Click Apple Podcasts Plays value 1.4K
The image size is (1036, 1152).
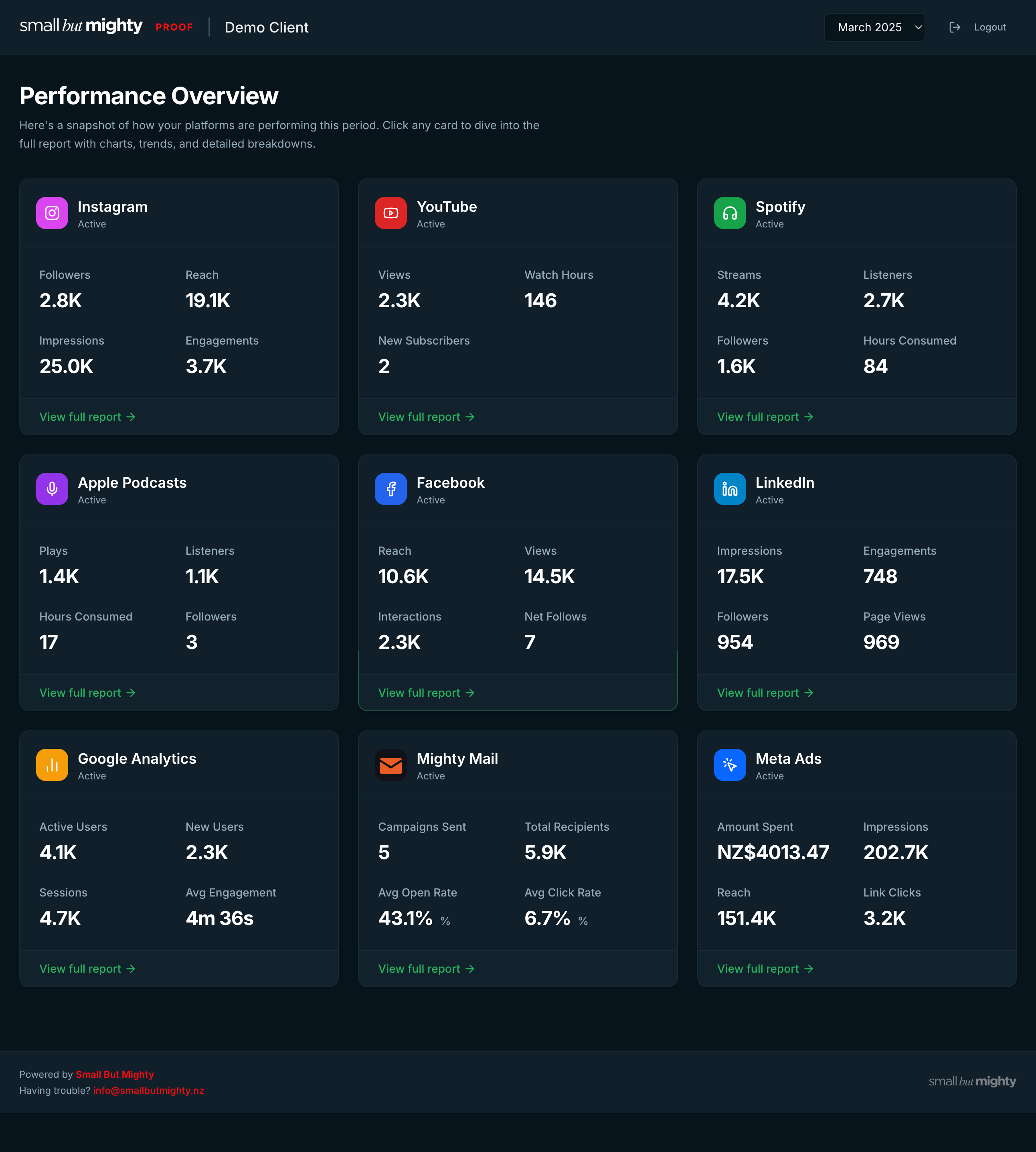[x=59, y=576]
